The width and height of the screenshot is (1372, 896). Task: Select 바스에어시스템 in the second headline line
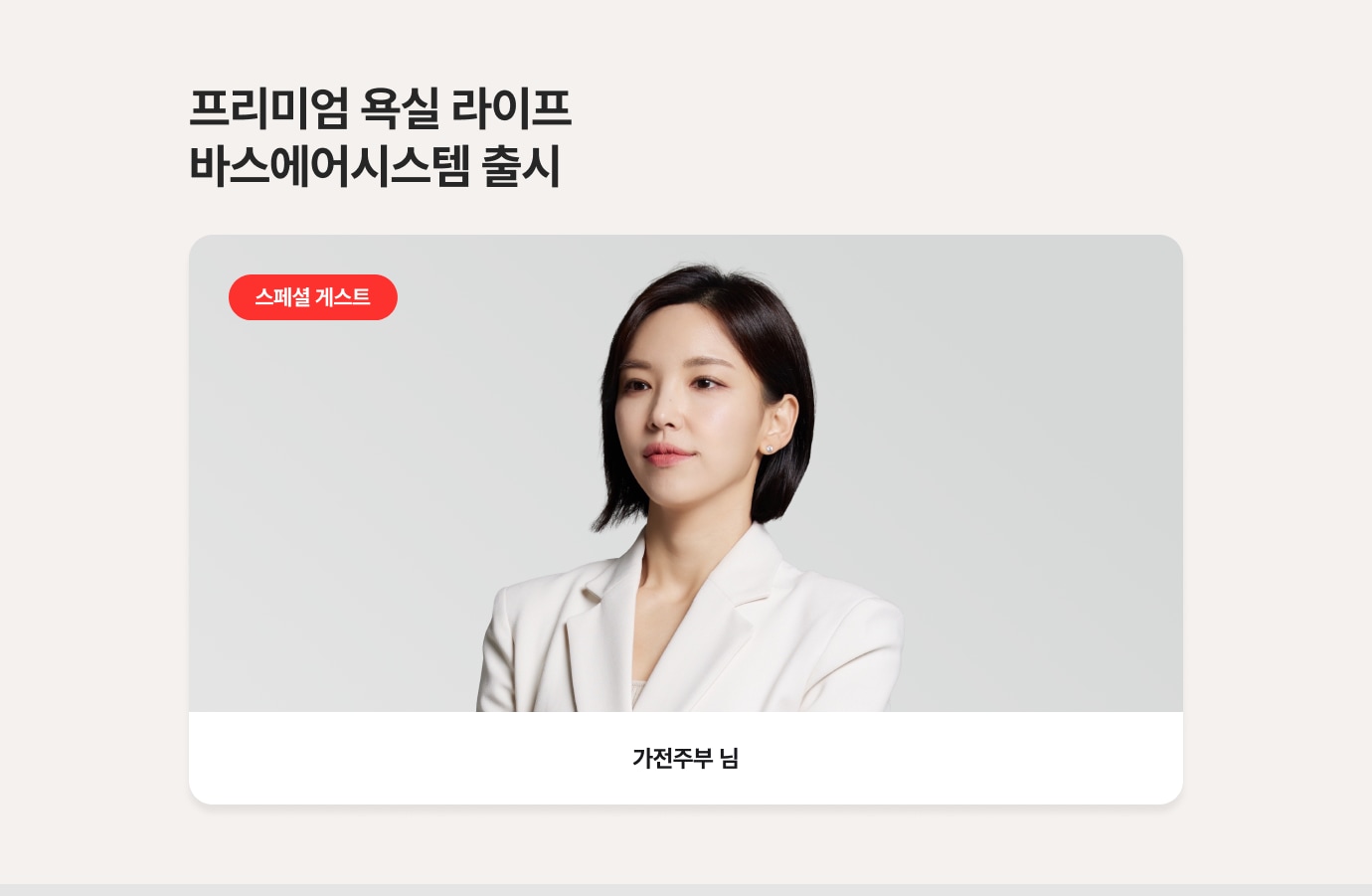329,166
